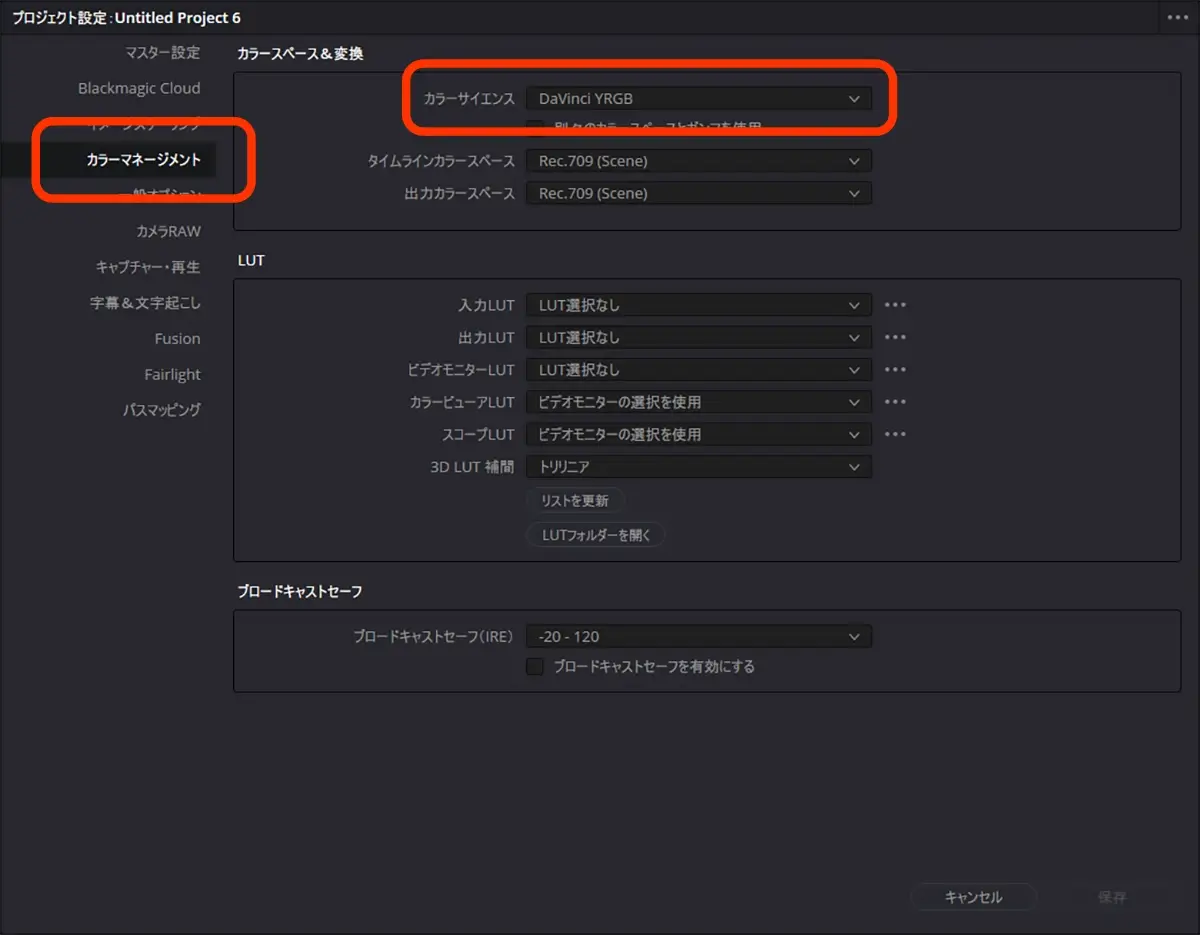Viewport: 1200px width, 935px height.
Task: Open options menu beside スコープLUT
Action: (x=895, y=433)
